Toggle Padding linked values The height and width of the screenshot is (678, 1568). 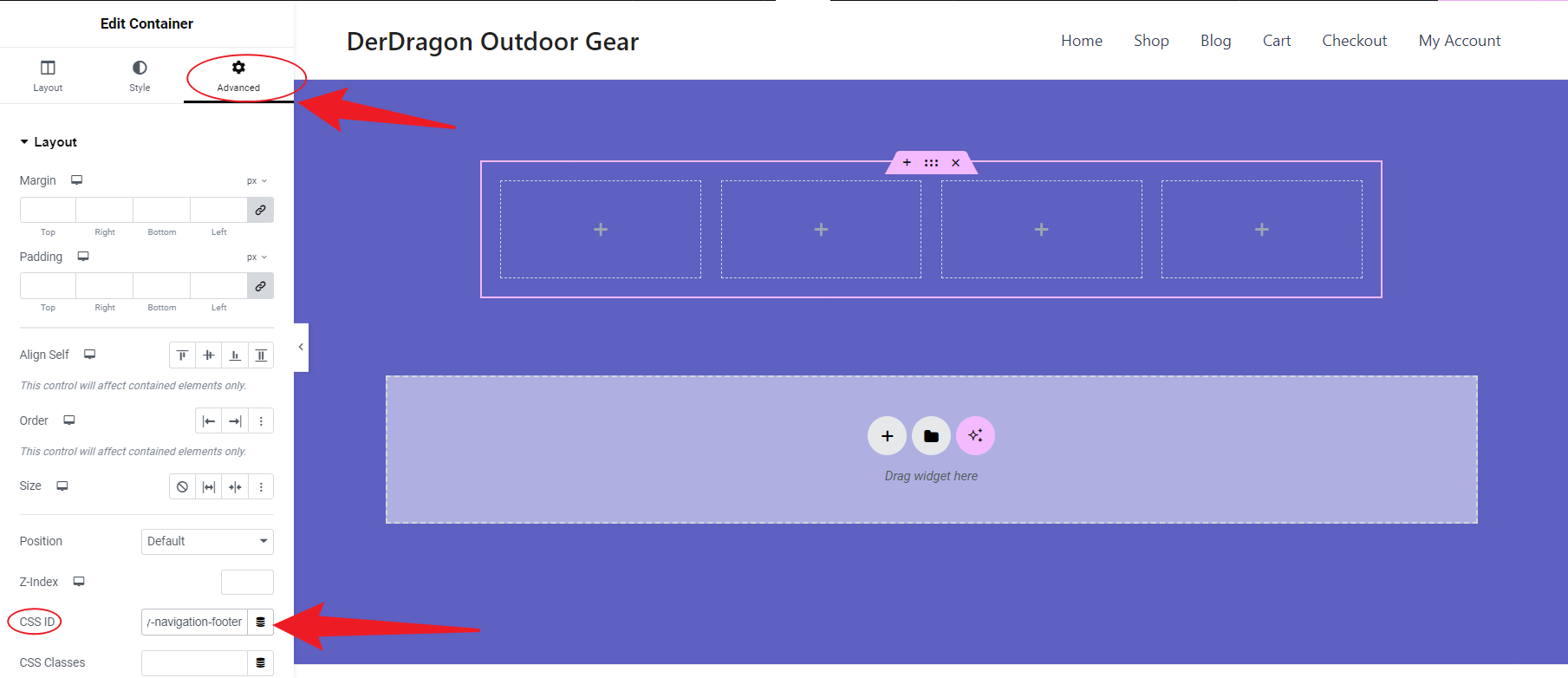[260, 286]
